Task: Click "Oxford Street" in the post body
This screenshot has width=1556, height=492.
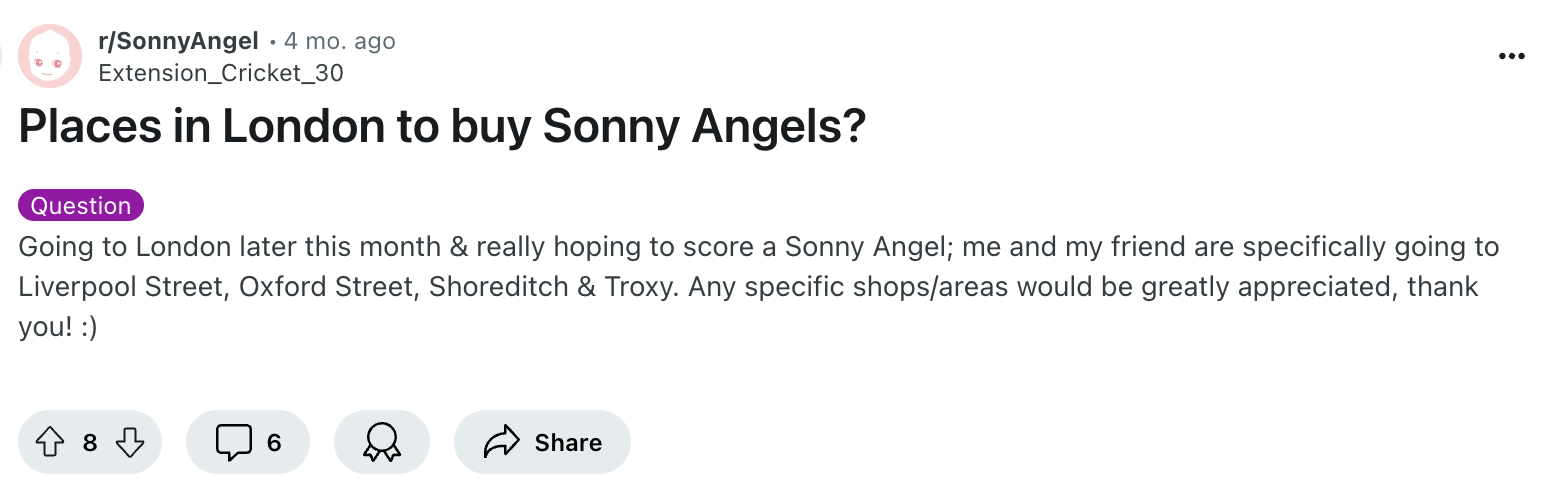Action: [x=325, y=287]
